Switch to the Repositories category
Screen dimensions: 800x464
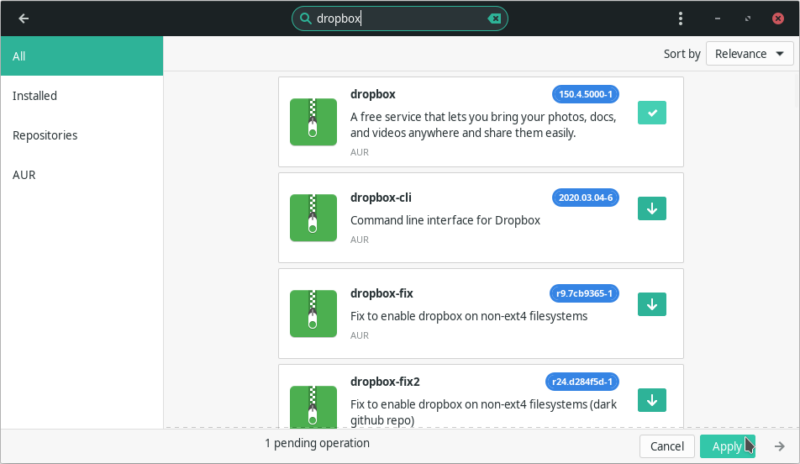(x=82, y=135)
